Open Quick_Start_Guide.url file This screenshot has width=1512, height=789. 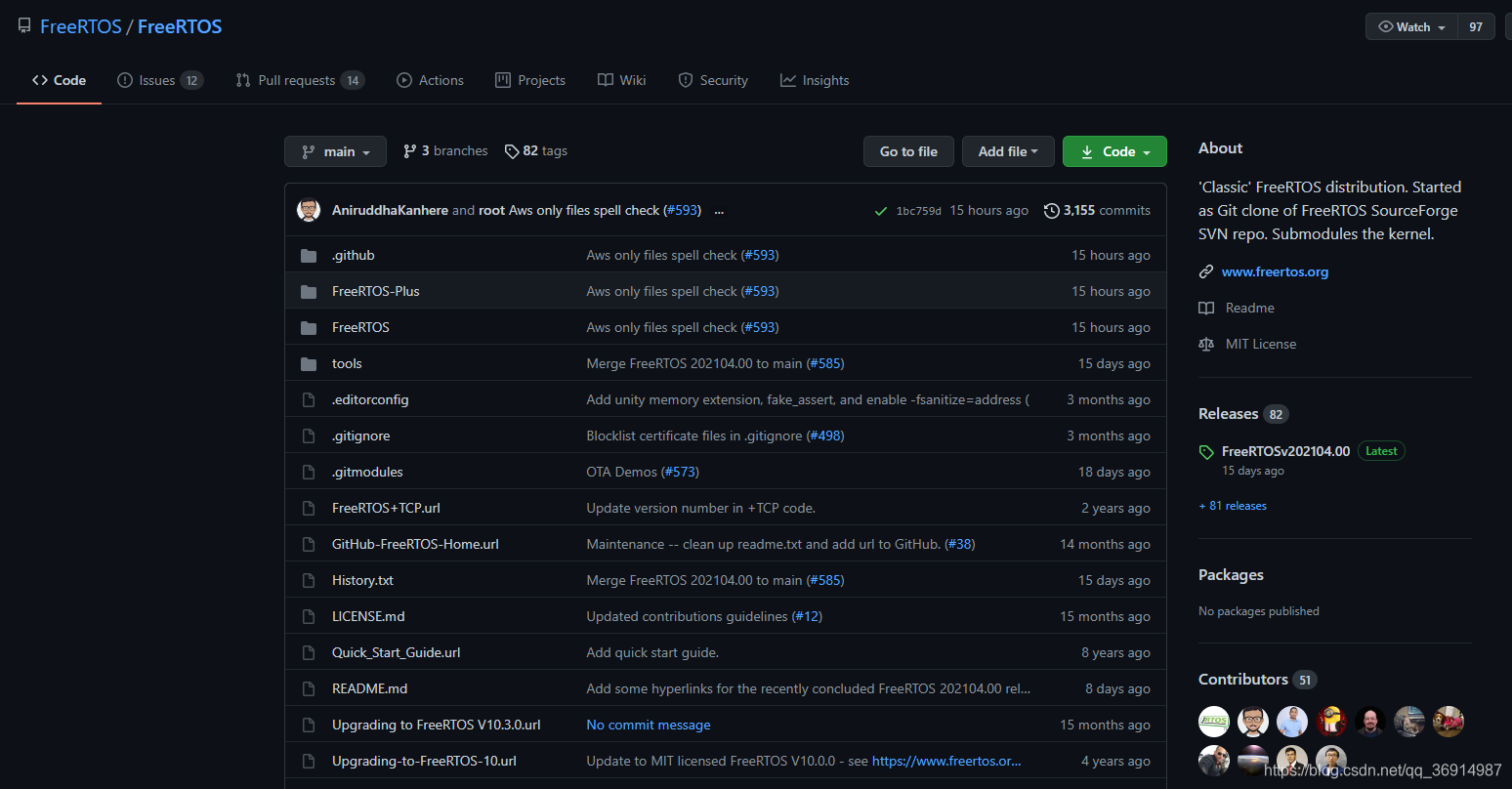(x=396, y=653)
